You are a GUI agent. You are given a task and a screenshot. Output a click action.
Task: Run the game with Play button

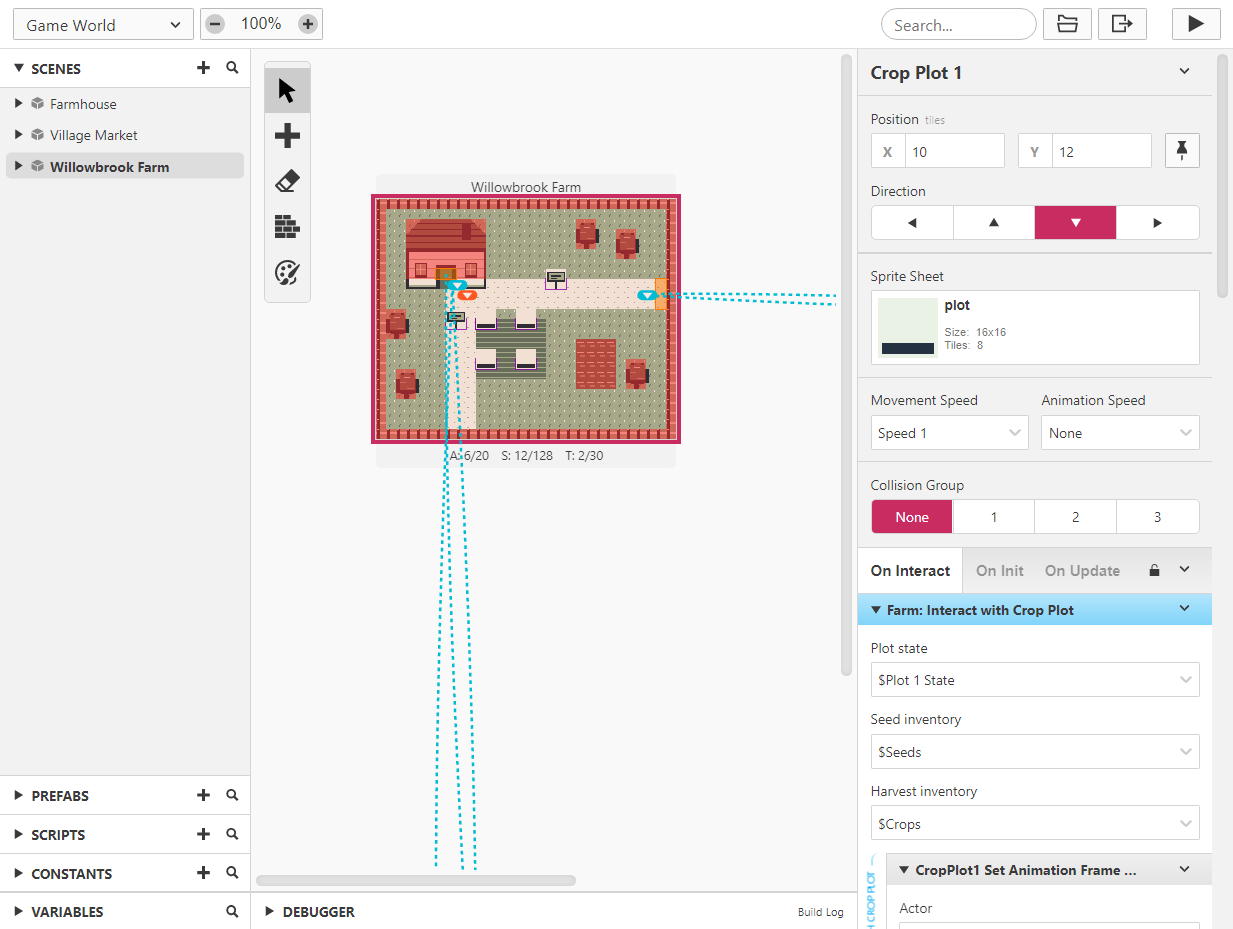pos(1196,24)
